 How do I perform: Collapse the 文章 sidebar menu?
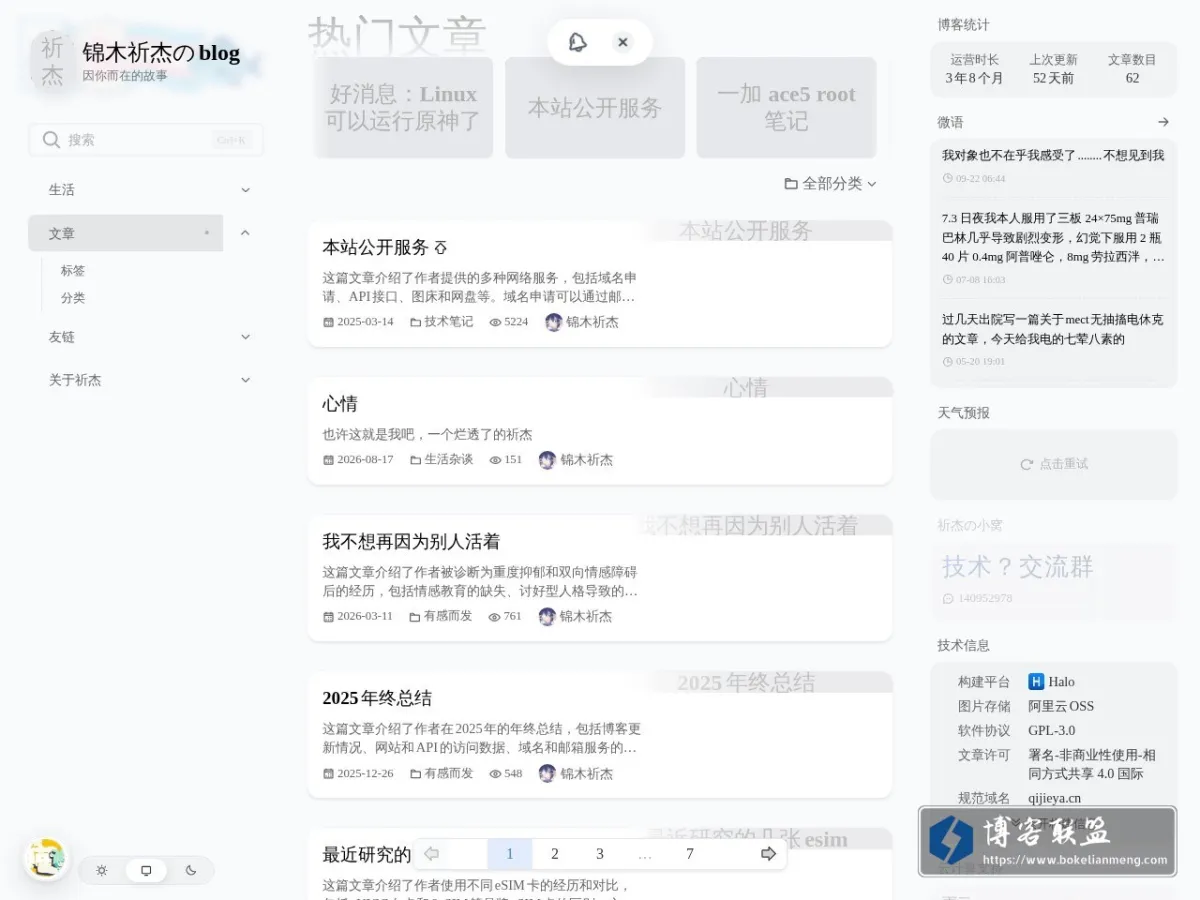pyautogui.click(x=245, y=233)
